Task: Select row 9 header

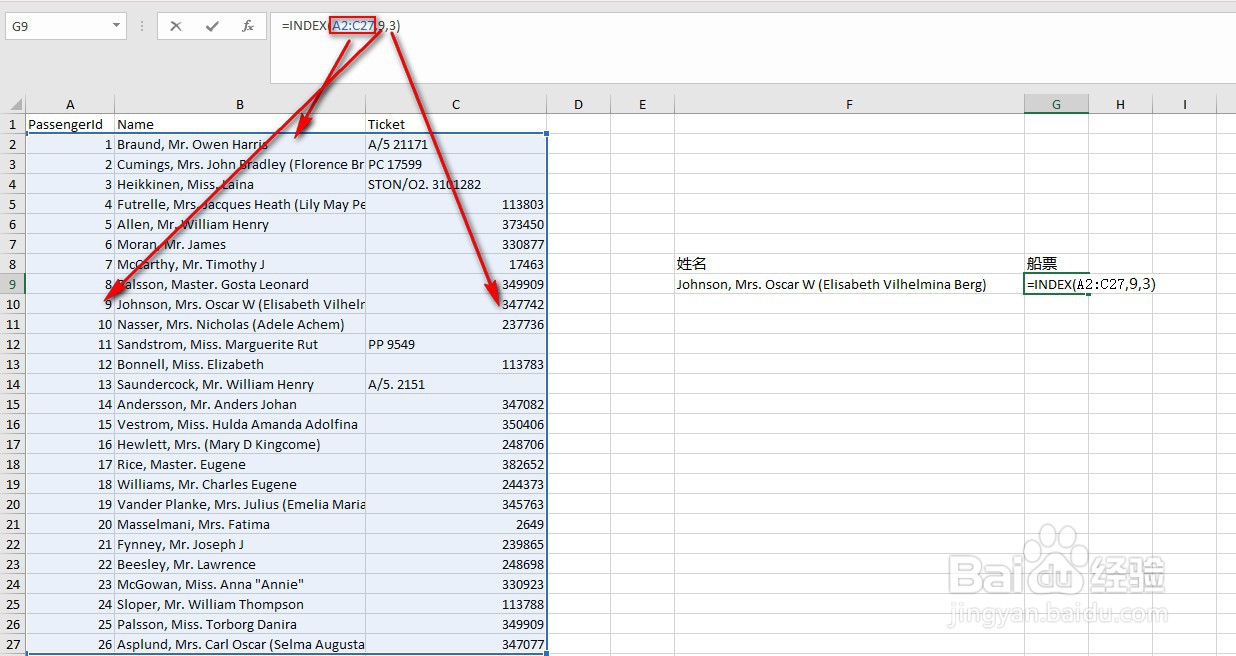Action: tap(13, 284)
